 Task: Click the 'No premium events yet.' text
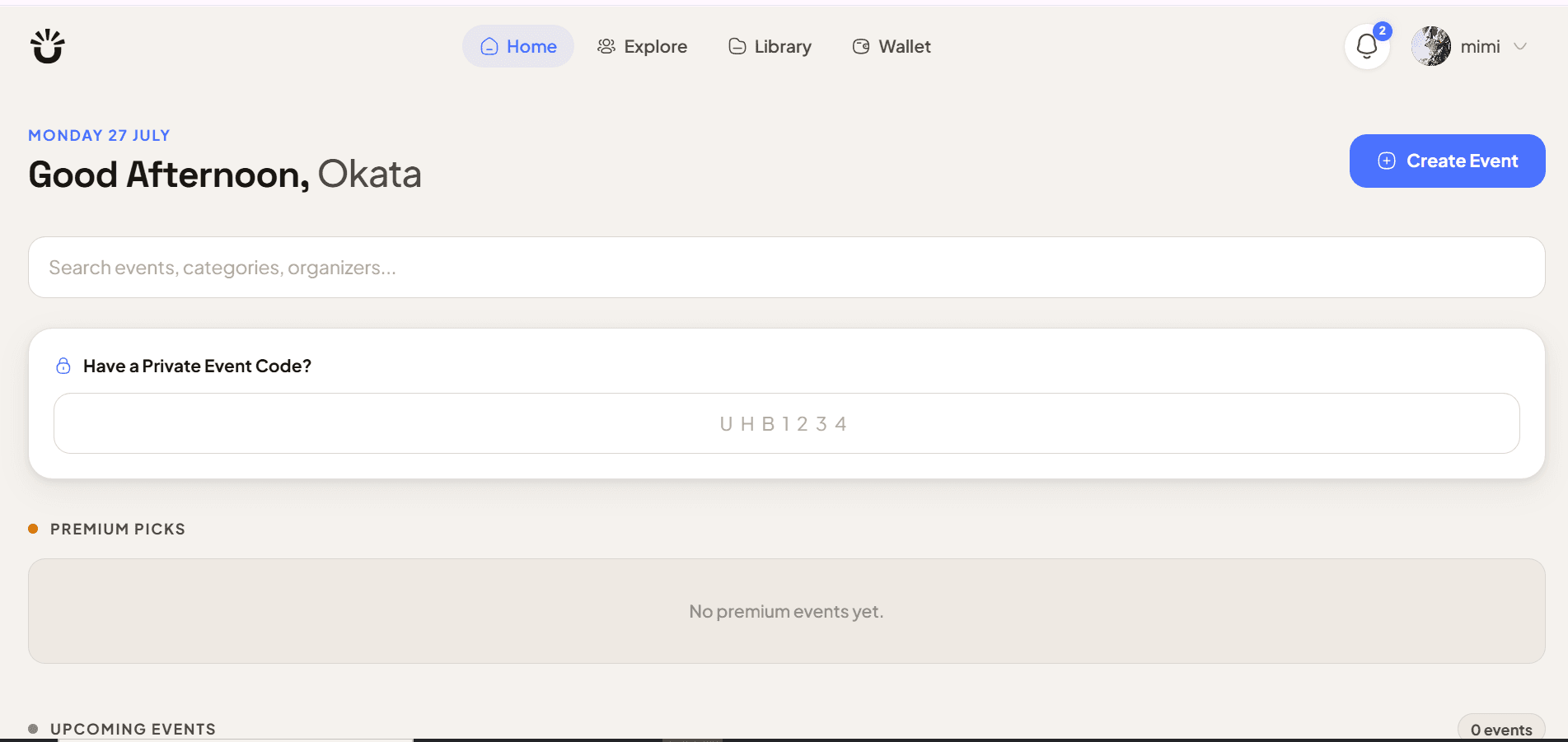tap(786, 612)
